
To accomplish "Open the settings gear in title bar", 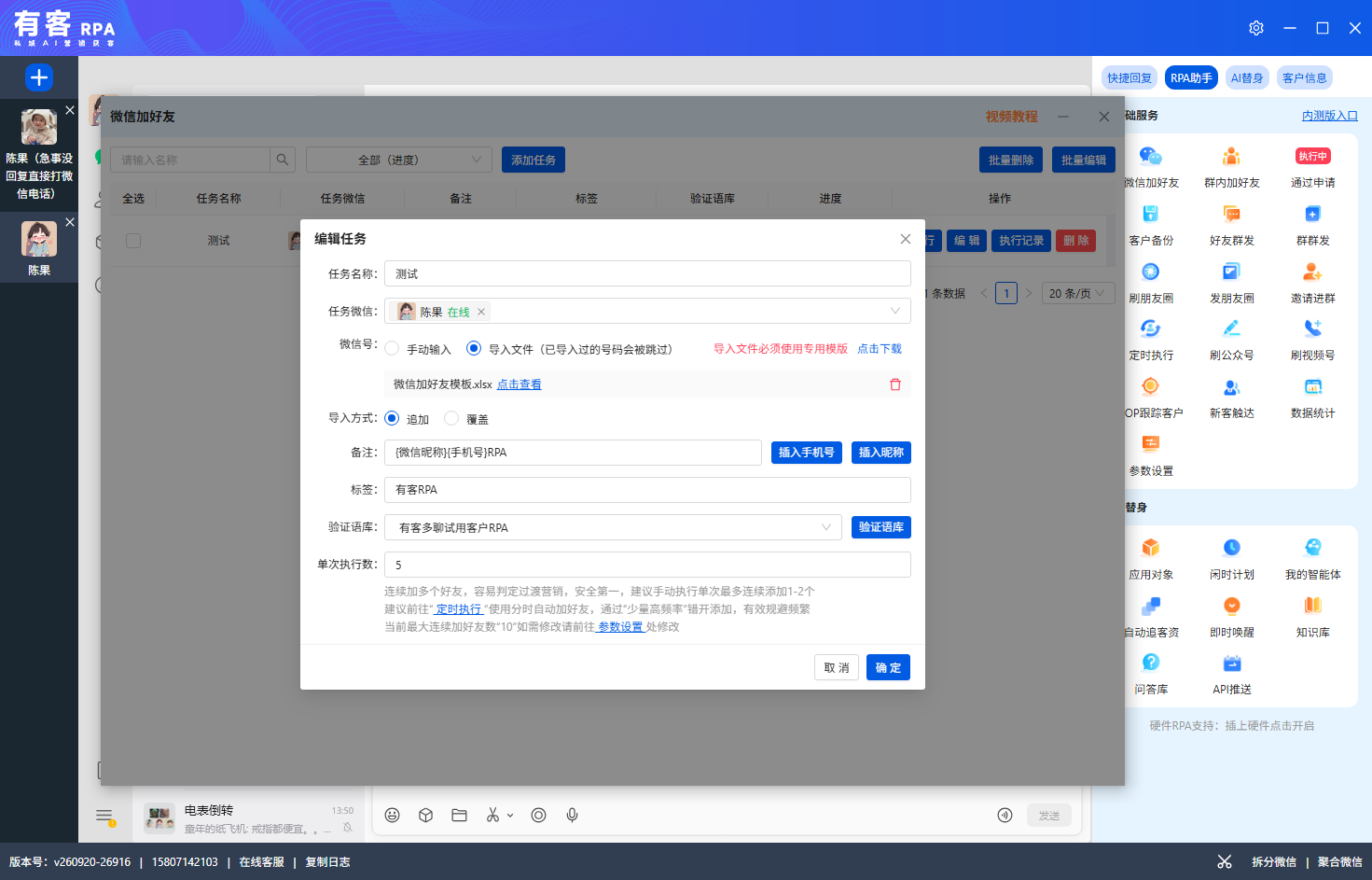I will click(x=1256, y=28).
